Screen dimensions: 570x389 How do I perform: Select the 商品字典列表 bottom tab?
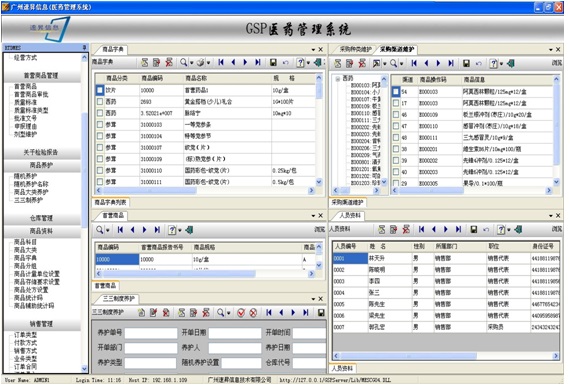click(x=110, y=202)
